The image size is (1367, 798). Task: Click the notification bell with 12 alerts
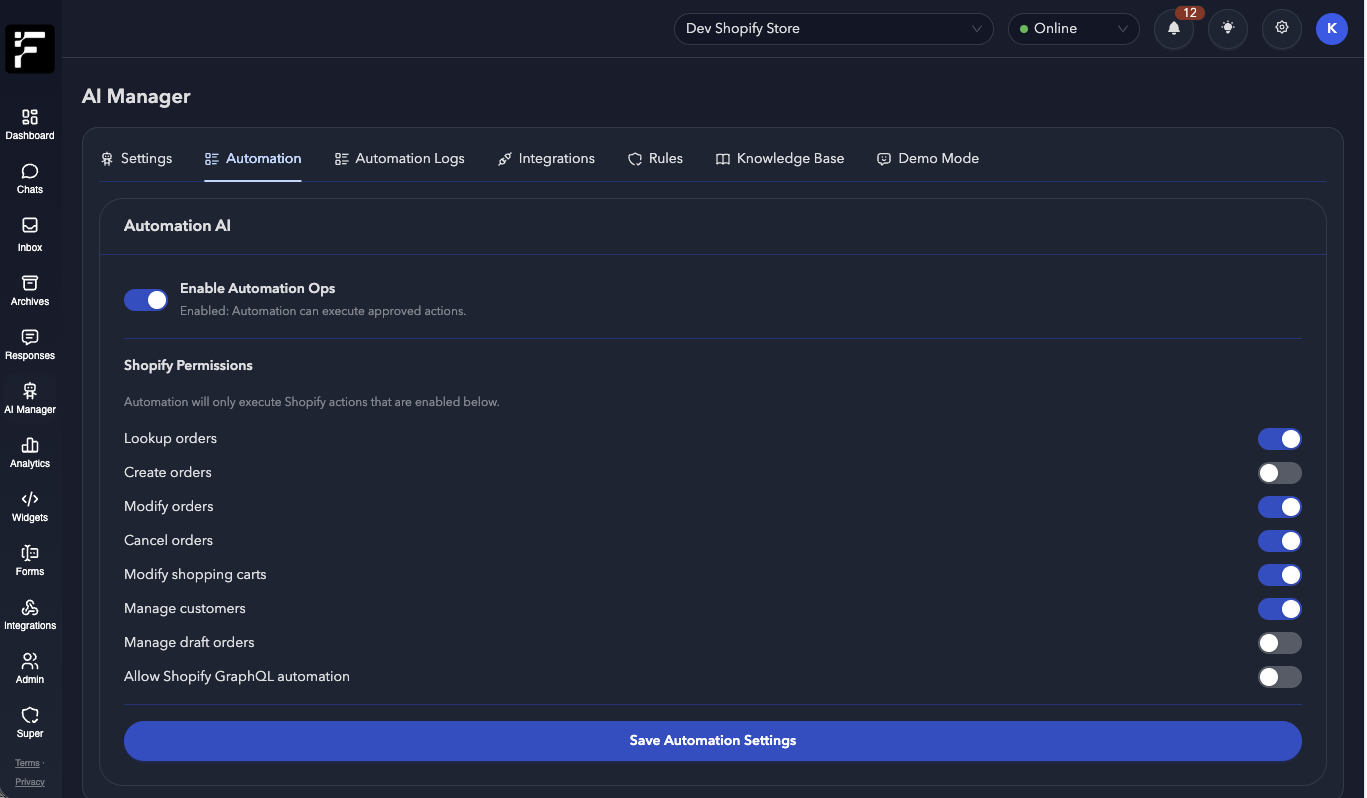pyautogui.click(x=1173, y=29)
